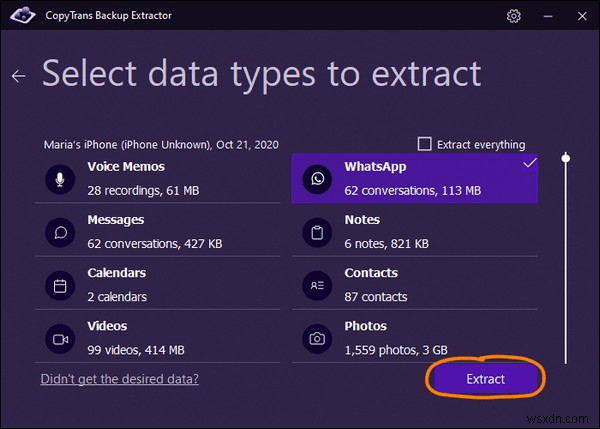Screen dimensions: 600x429
Task: Minimize the CopyTrans Backup Extractor window
Action: (548, 16)
